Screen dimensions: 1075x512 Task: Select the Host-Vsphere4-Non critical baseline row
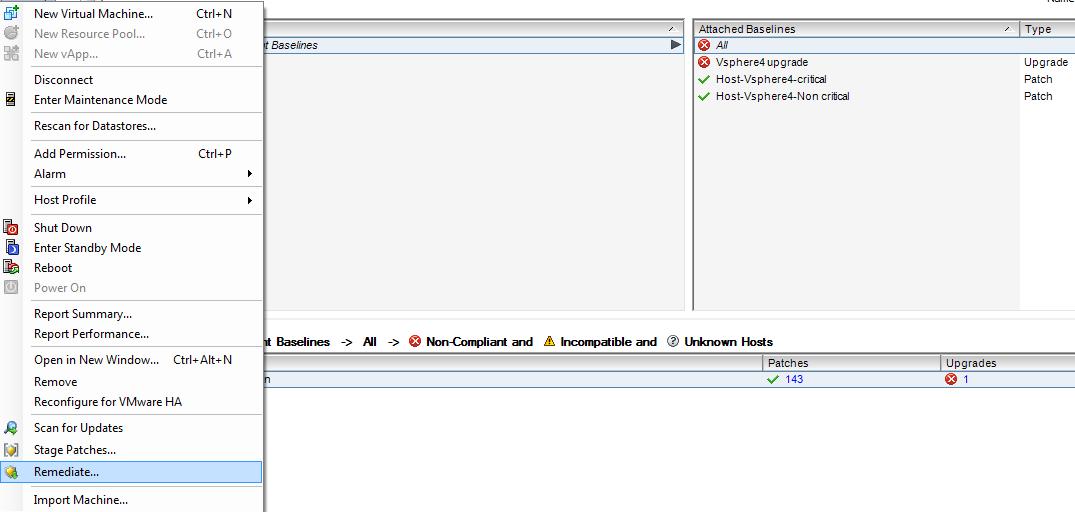click(x=884, y=96)
